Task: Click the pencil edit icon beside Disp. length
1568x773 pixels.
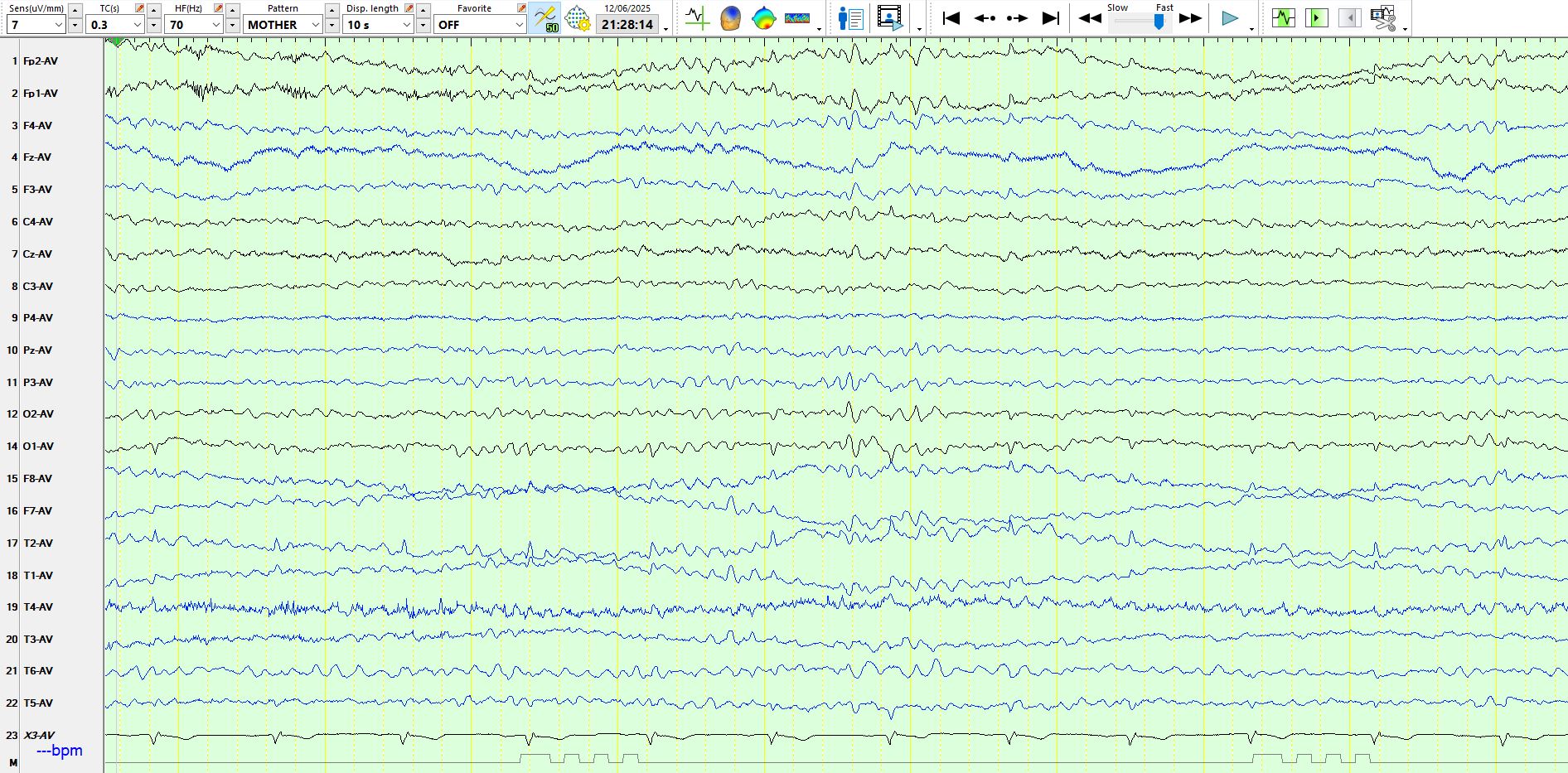Action: (409, 8)
